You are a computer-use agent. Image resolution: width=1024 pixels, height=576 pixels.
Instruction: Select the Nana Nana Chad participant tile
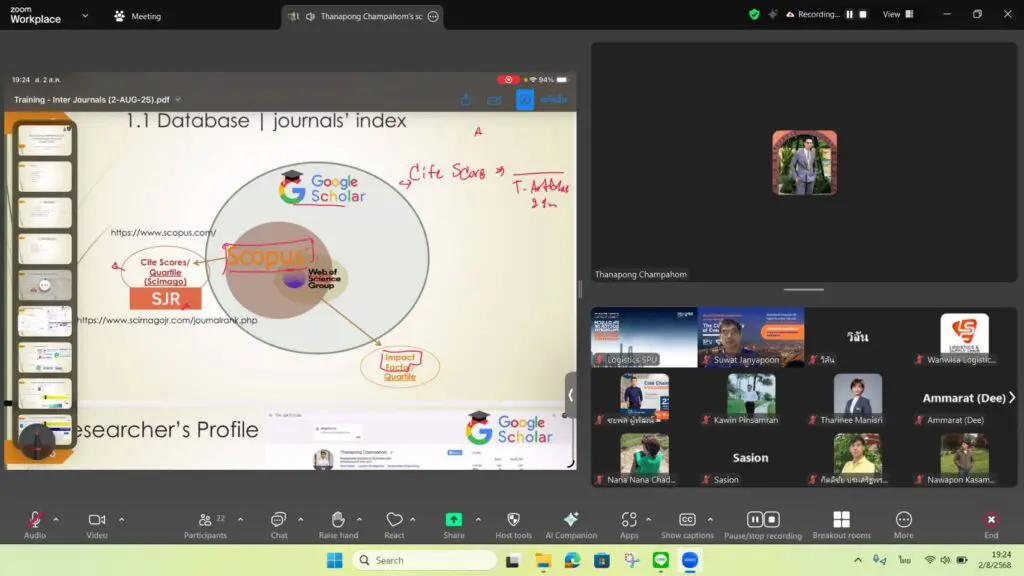point(644,457)
